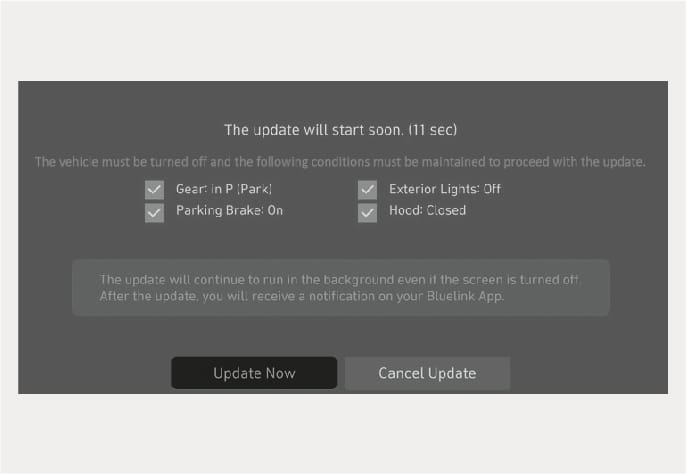Toggle the Parking Brake On checkbox

[154, 213]
